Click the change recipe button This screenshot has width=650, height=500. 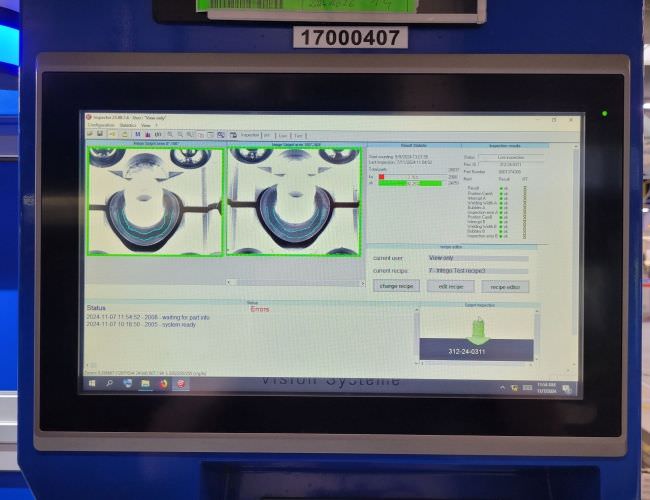396,286
